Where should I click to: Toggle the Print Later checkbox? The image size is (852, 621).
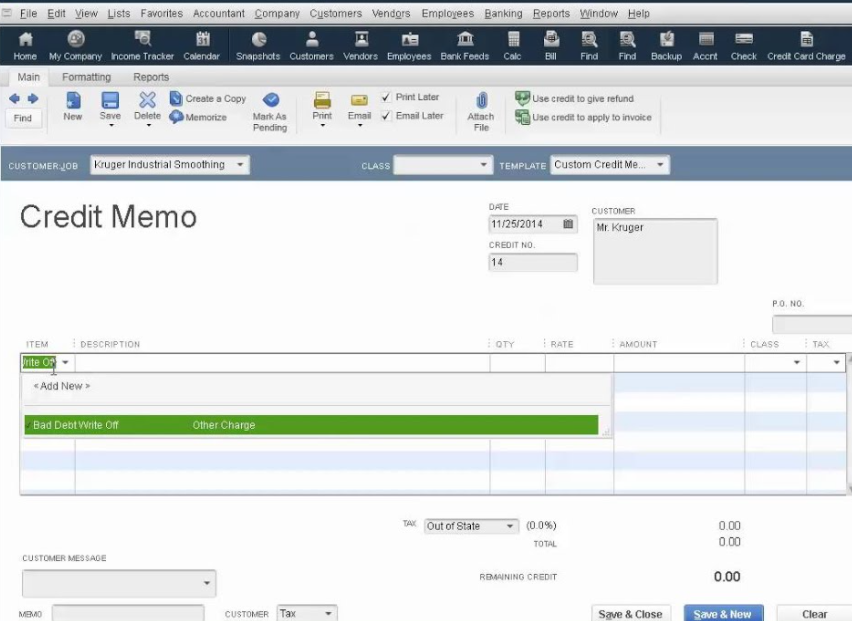[386, 97]
